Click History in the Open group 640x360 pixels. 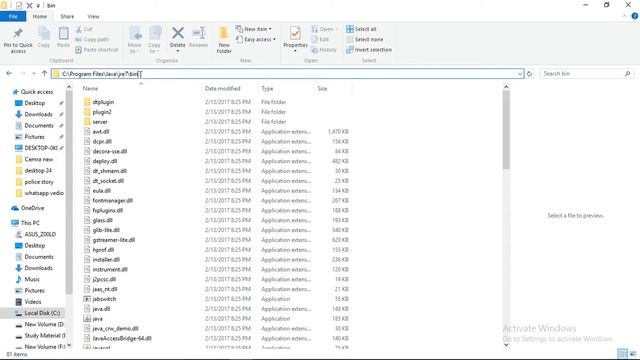(x=324, y=49)
